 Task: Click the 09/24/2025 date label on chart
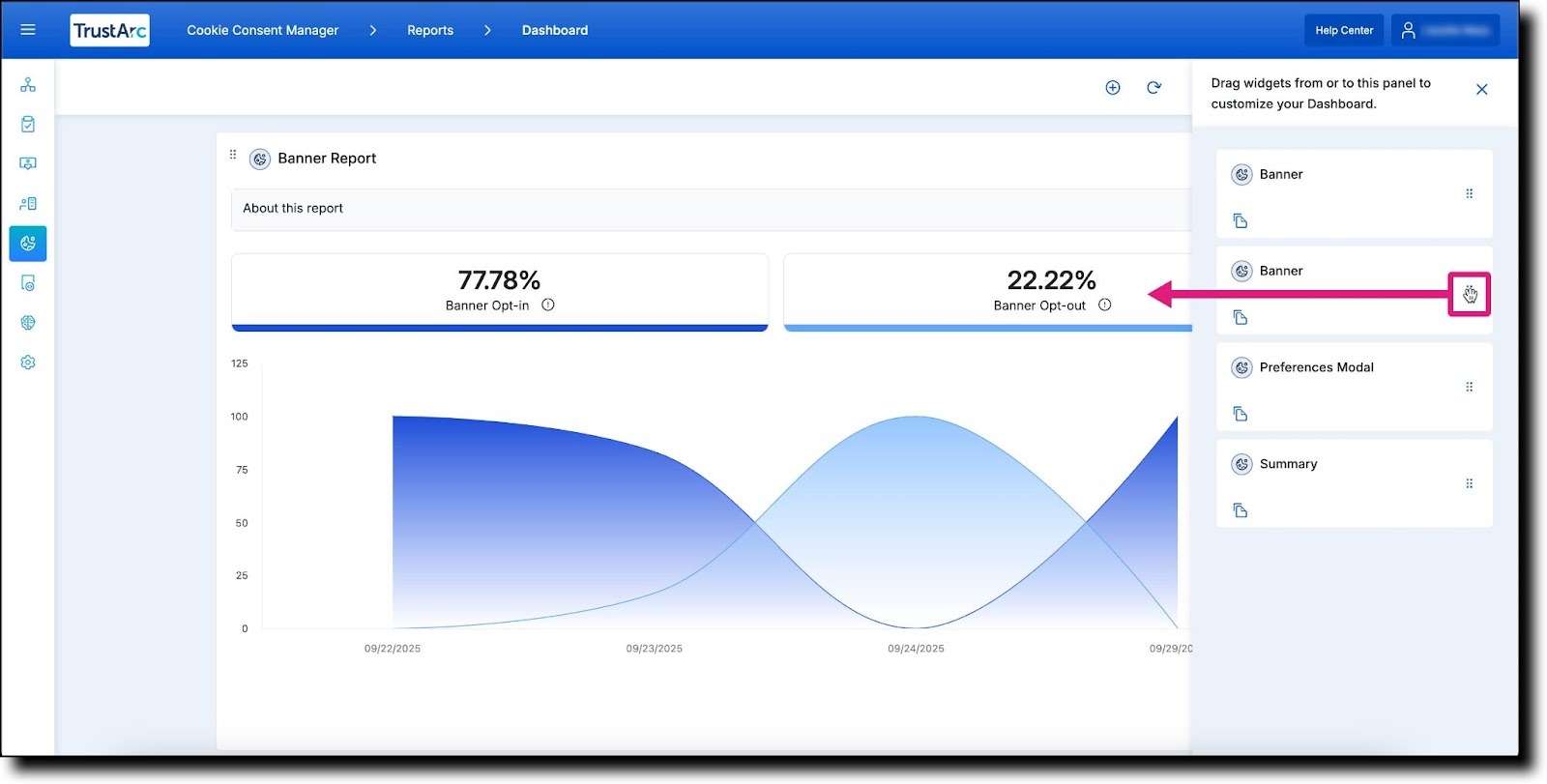click(917, 649)
